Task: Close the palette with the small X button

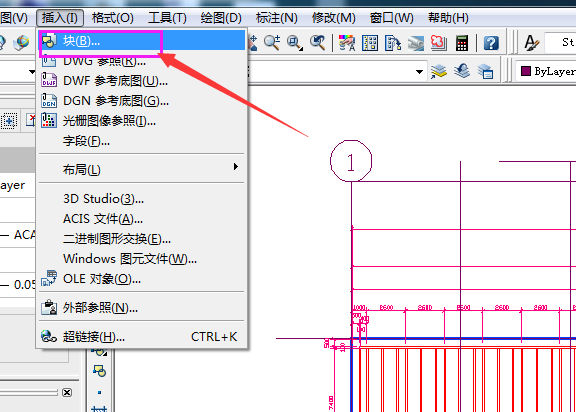Action: (67, 393)
